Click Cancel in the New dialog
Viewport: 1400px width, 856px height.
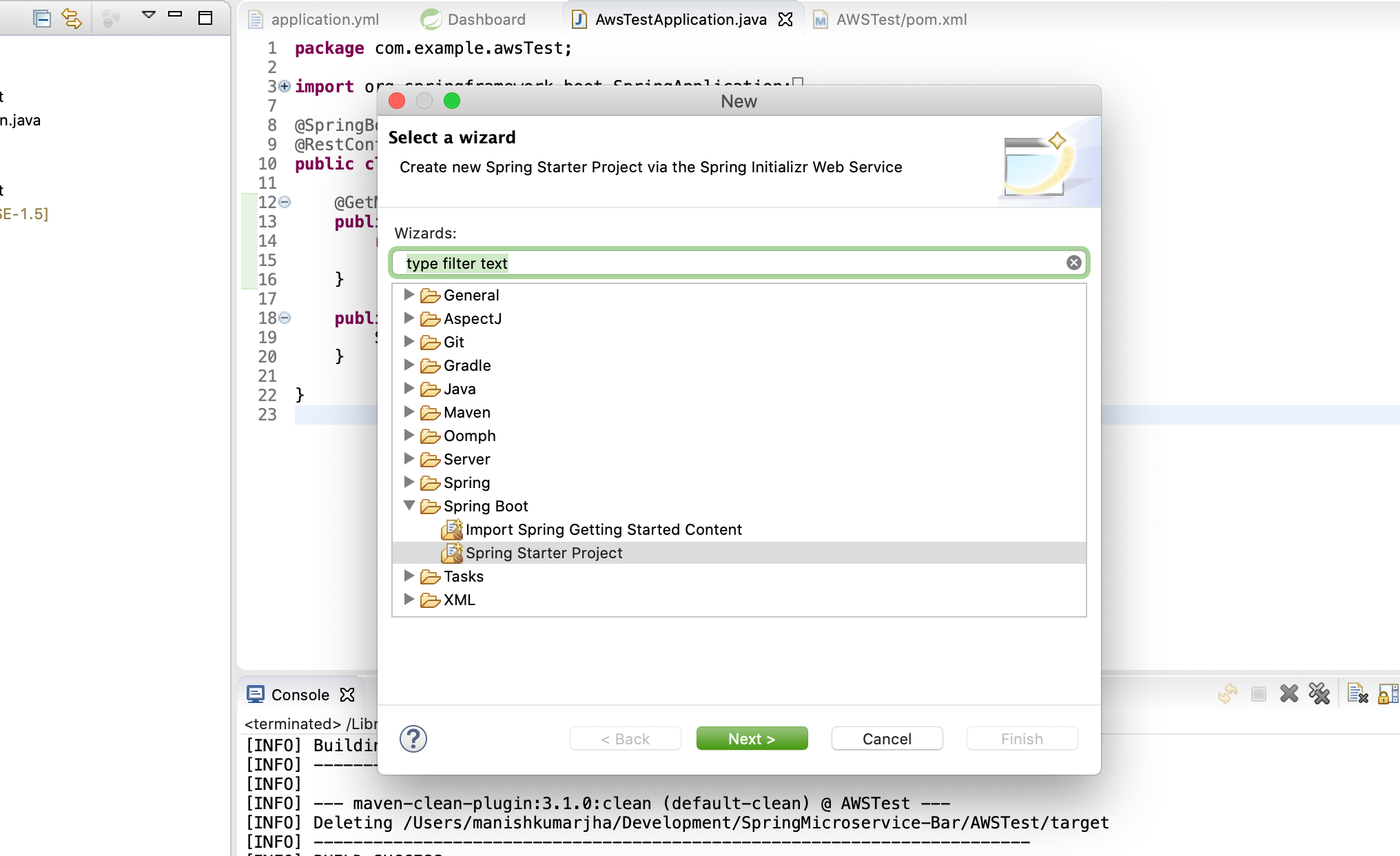(x=887, y=738)
